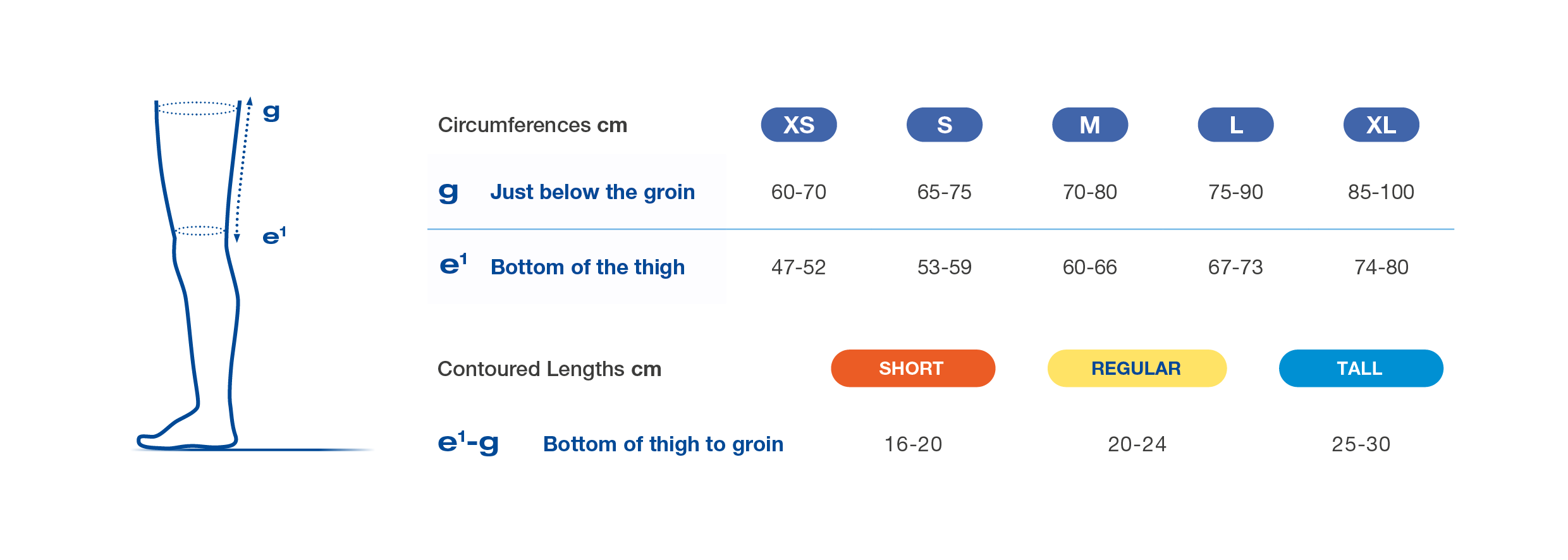The width and height of the screenshot is (1568, 560).
Task: Click the 'Bottom of the thigh' label
Action: pyautogui.click(x=587, y=267)
